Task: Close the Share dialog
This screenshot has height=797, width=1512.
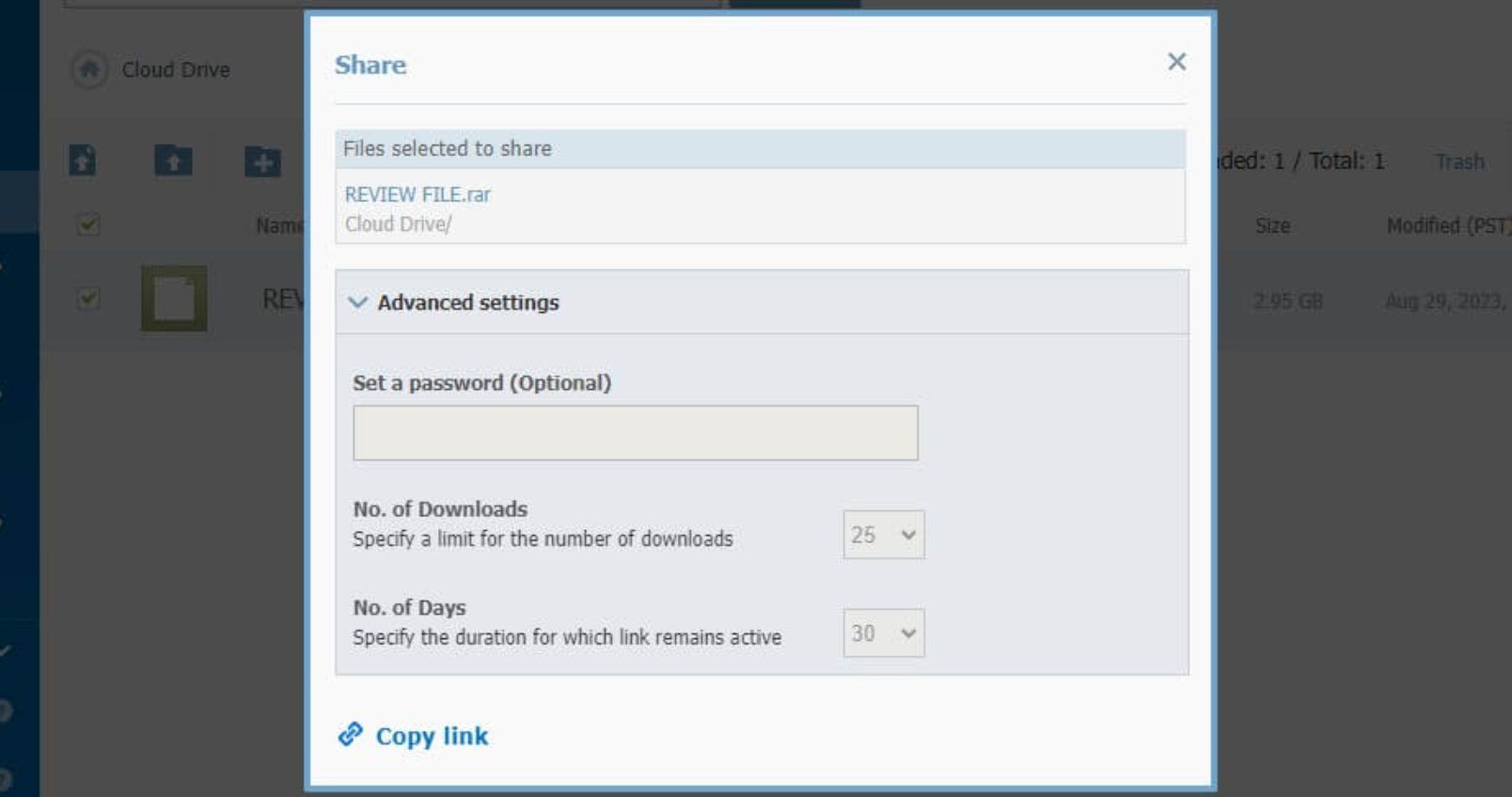Action: click(1176, 62)
